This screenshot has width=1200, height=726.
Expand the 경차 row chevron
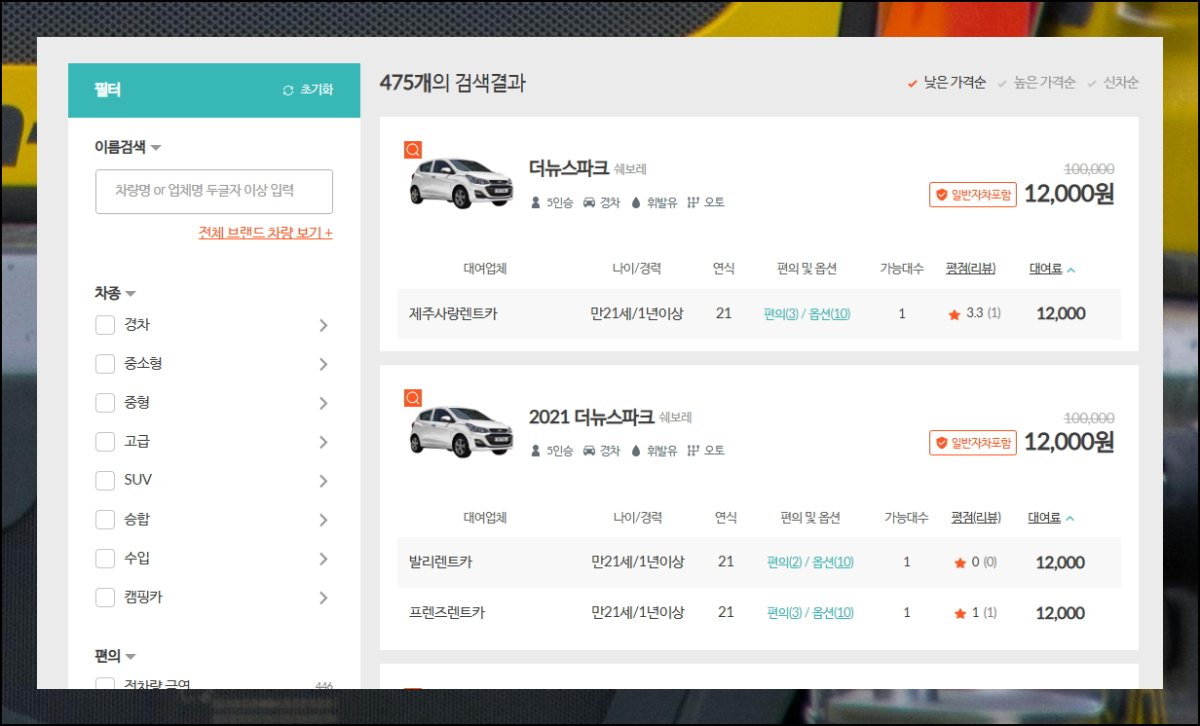click(x=323, y=325)
